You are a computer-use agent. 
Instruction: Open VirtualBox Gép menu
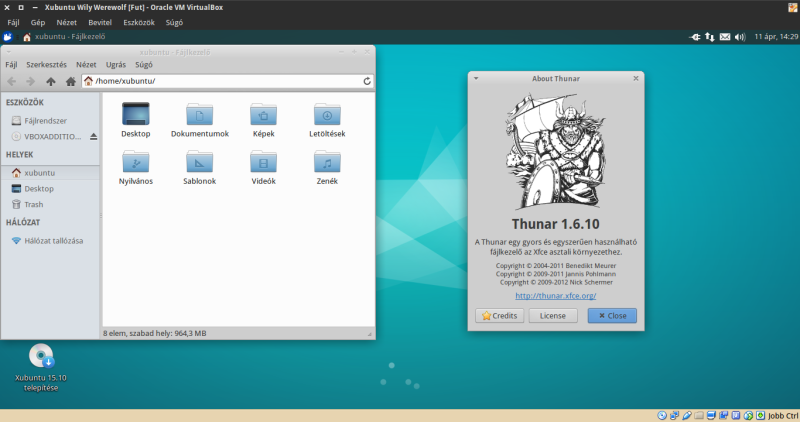[38, 22]
